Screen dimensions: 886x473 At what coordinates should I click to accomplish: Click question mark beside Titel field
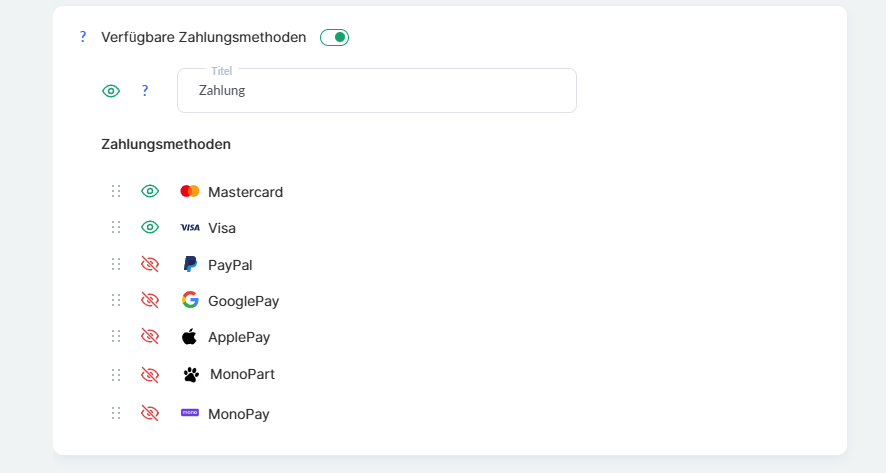[145, 91]
